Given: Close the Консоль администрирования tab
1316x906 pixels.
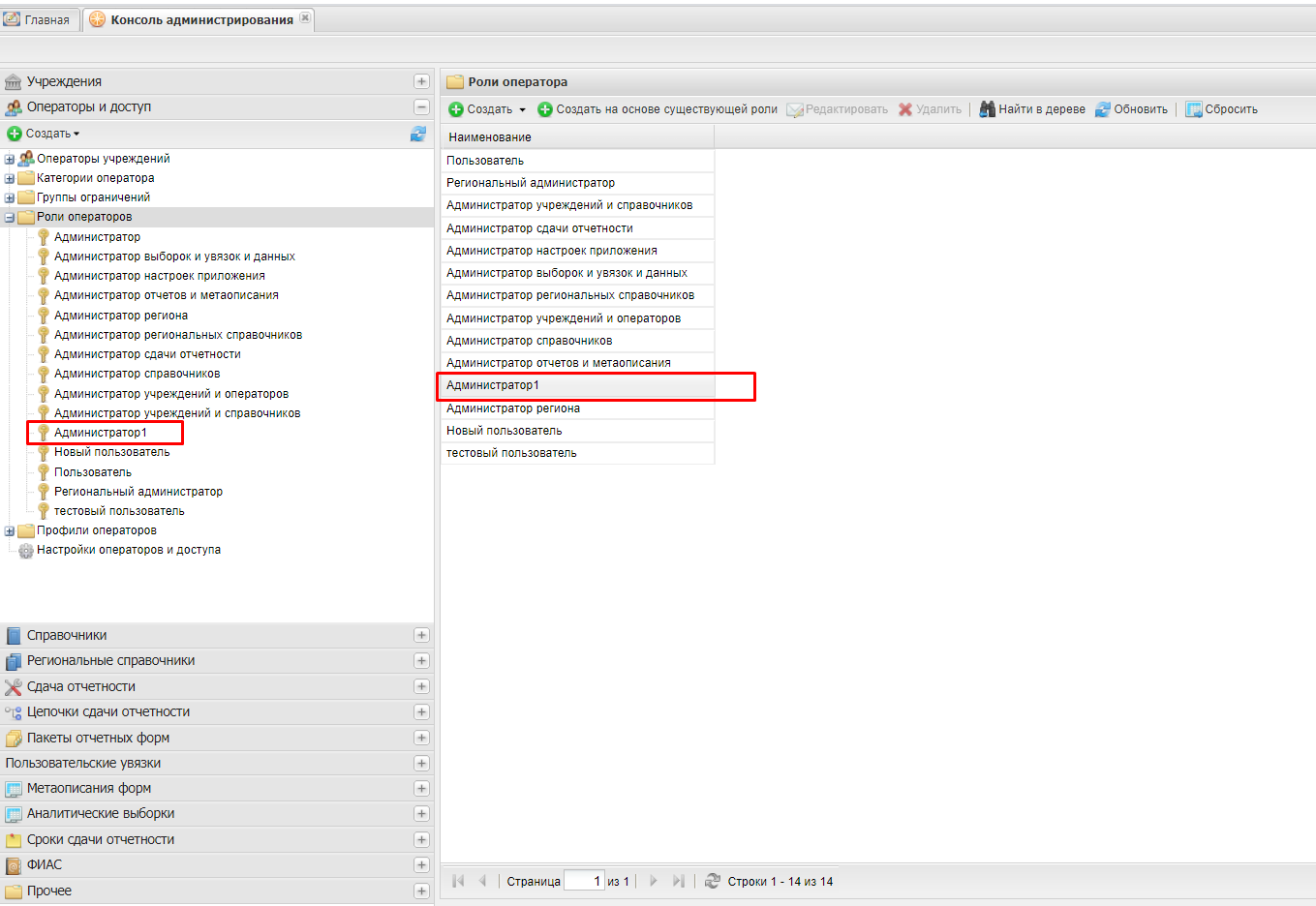Looking at the screenshot, I should tap(305, 18).
